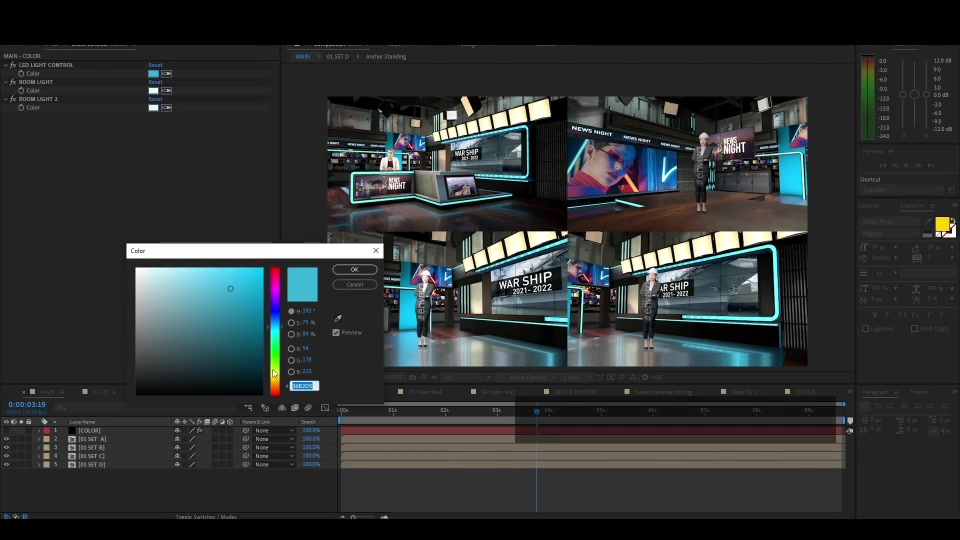Image resolution: width=960 pixels, height=540 pixels.
Task: Click the ROOM LIGHT 2 eyedropper icon
Action: click(x=167, y=108)
